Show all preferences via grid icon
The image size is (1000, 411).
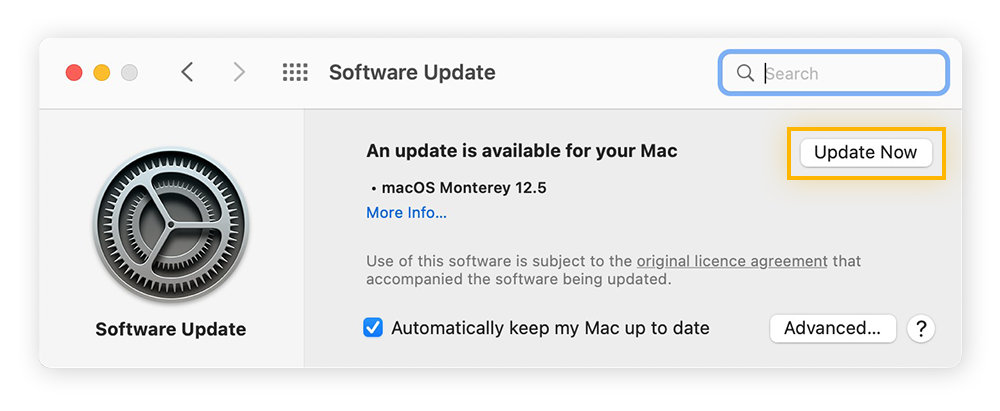click(x=295, y=72)
